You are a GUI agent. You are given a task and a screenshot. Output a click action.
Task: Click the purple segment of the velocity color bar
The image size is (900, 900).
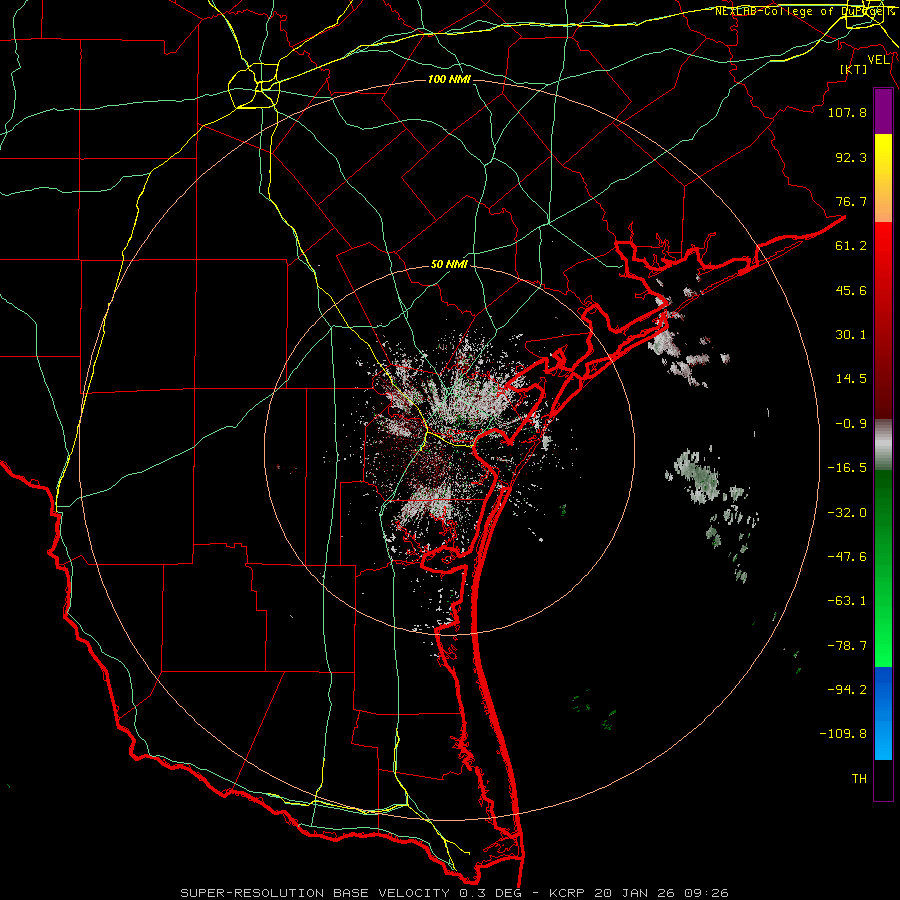883,111
